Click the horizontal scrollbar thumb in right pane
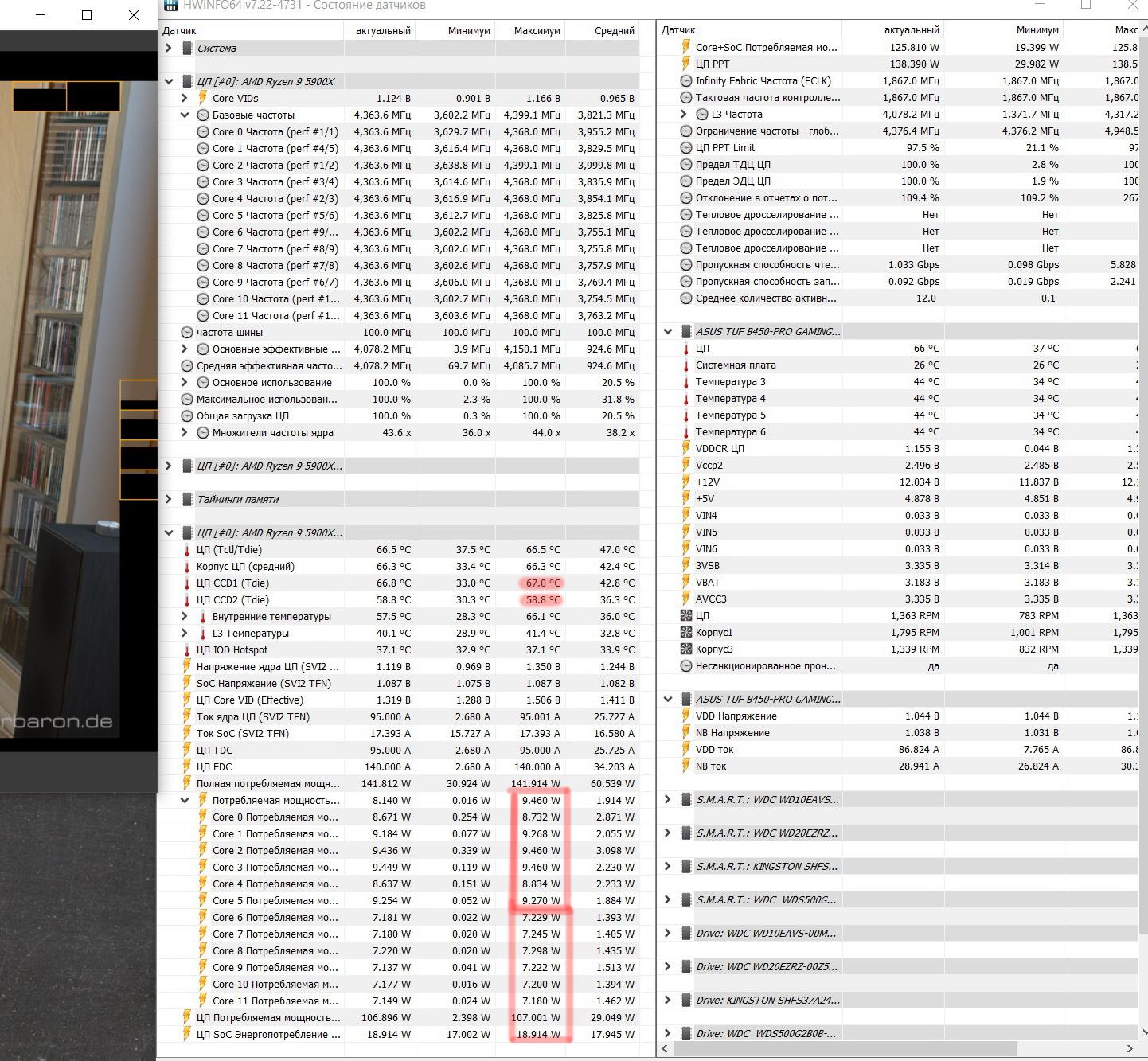The width and height of the screenshot is (1148, 1061). coord(845,1048)
